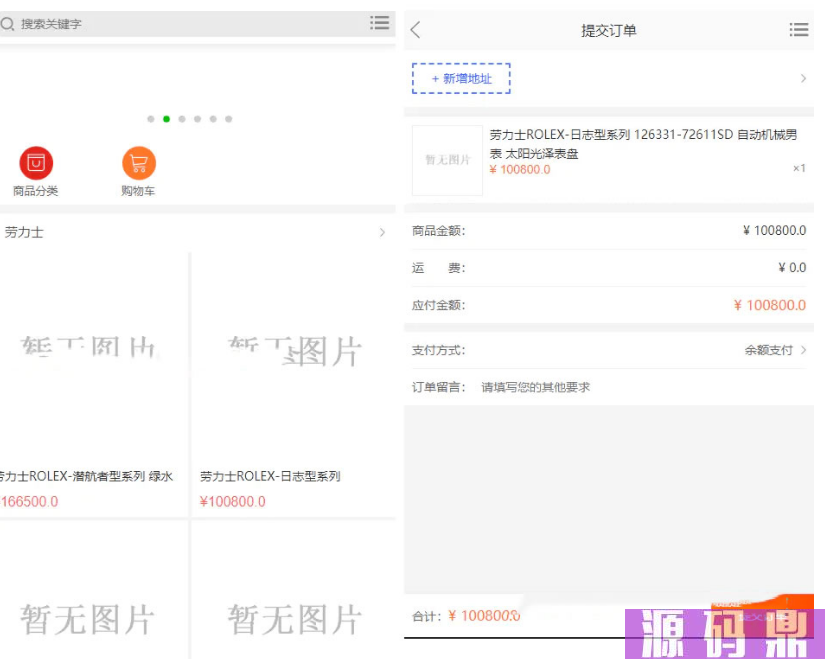Expand address row chevron arrow
Image resolution: width=825 pixels, height=659 pixels.
(x=803, y=78)
